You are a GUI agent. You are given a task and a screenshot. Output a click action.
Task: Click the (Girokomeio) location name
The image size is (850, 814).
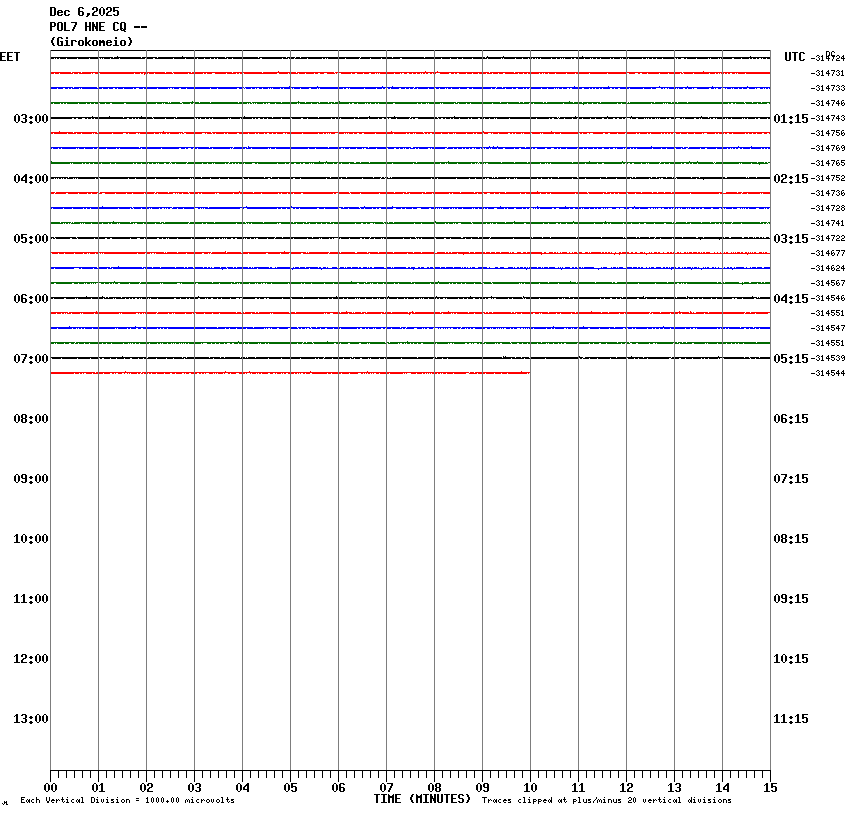(x=91, y=42)
